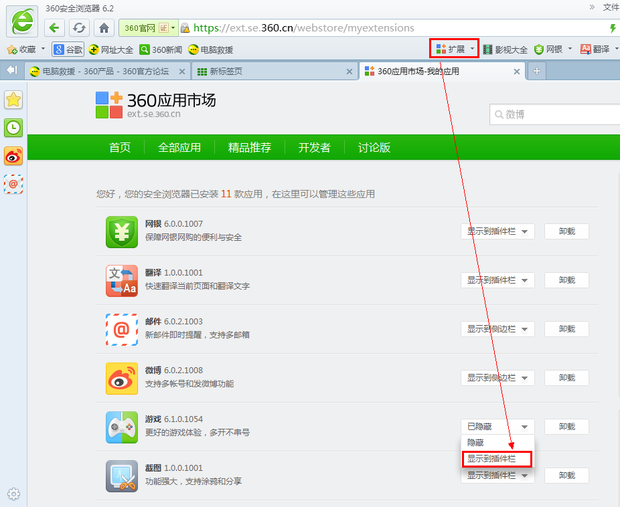The width and height of the screenshot is (620, 507).
Task: Click the 网银 app icon in list
Action: (122, 232)
